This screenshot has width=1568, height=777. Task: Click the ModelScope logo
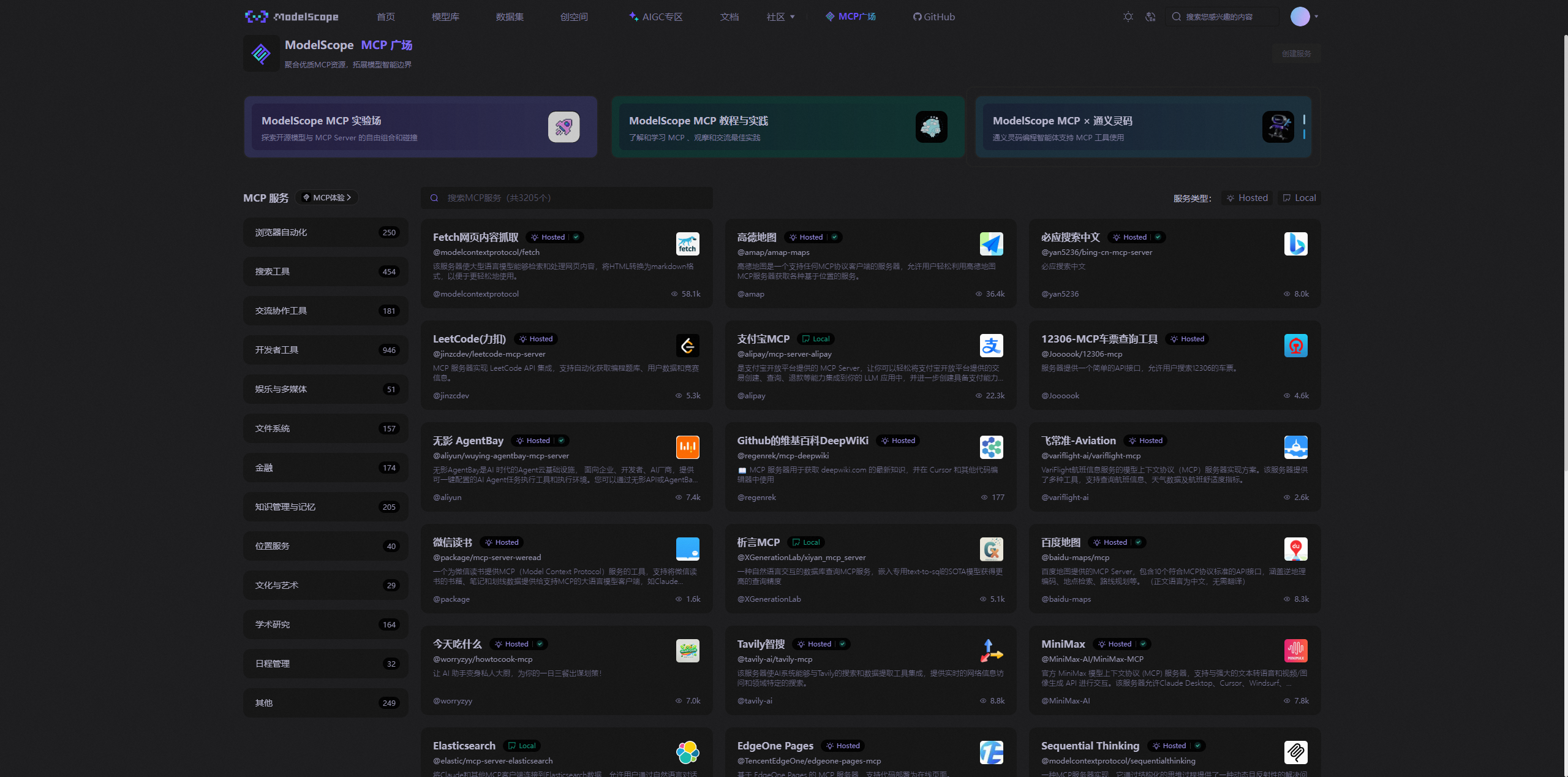[x=292, y=17]
